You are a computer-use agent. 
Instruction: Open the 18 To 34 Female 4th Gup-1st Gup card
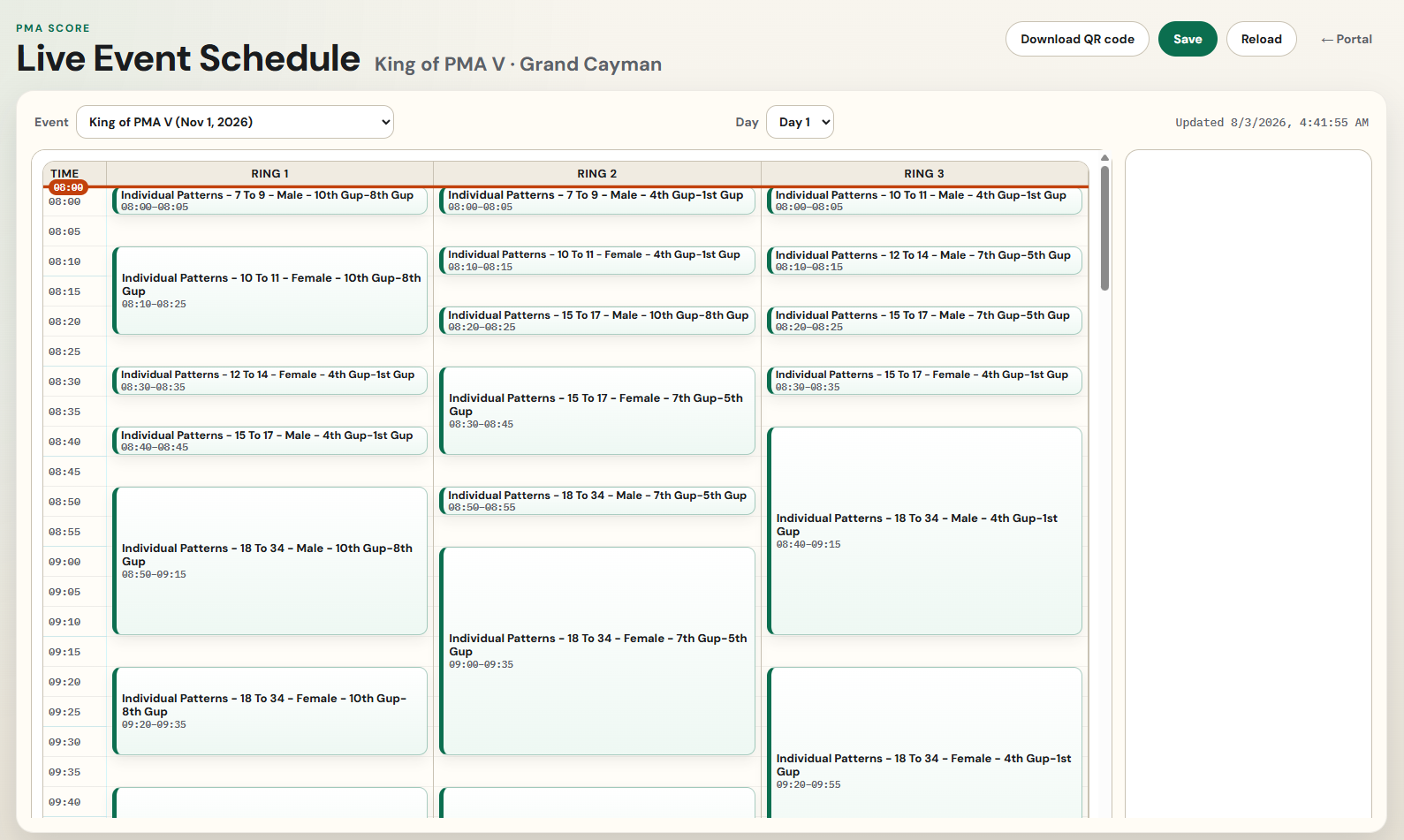[924, 742]
